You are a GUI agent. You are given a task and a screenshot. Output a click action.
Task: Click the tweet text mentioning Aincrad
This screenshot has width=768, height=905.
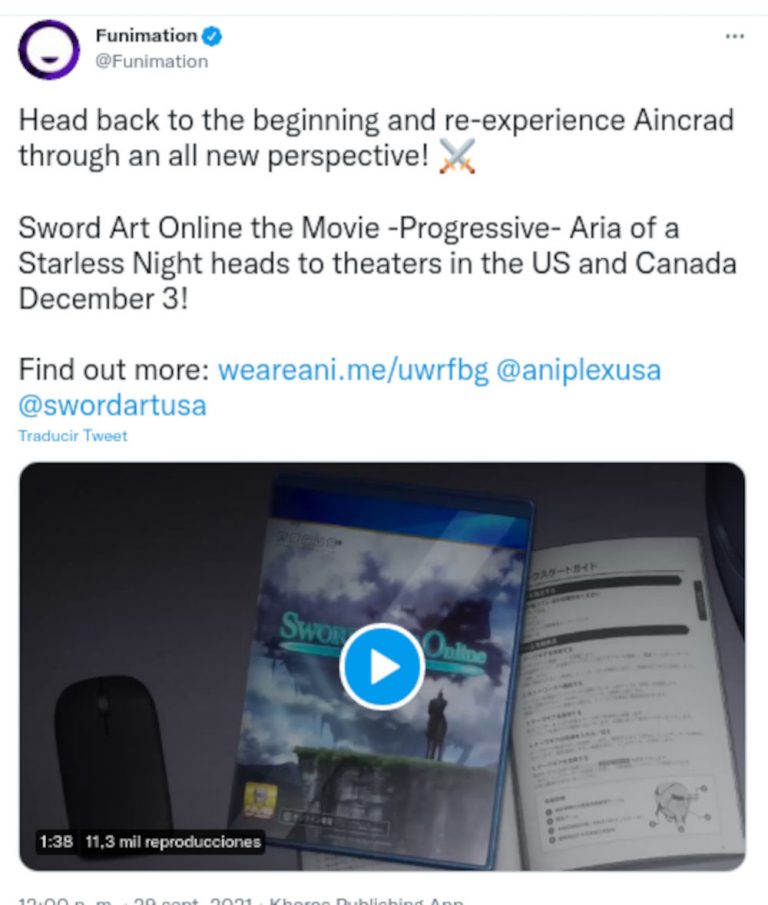(x=376, y=138)
